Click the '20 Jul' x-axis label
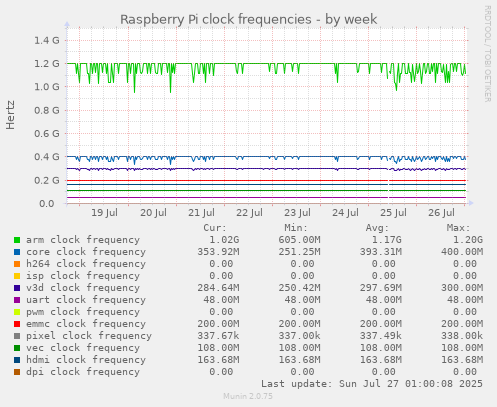Screen dimensions: 497x407 (153, 213)
